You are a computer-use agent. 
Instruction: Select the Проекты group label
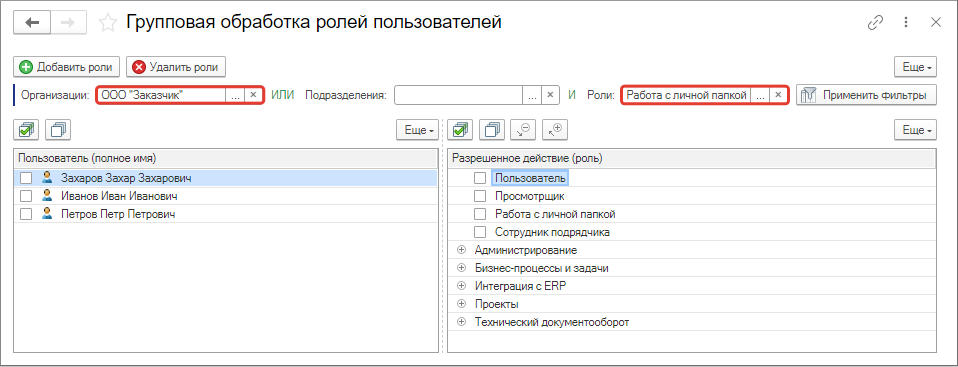point(497,303)
